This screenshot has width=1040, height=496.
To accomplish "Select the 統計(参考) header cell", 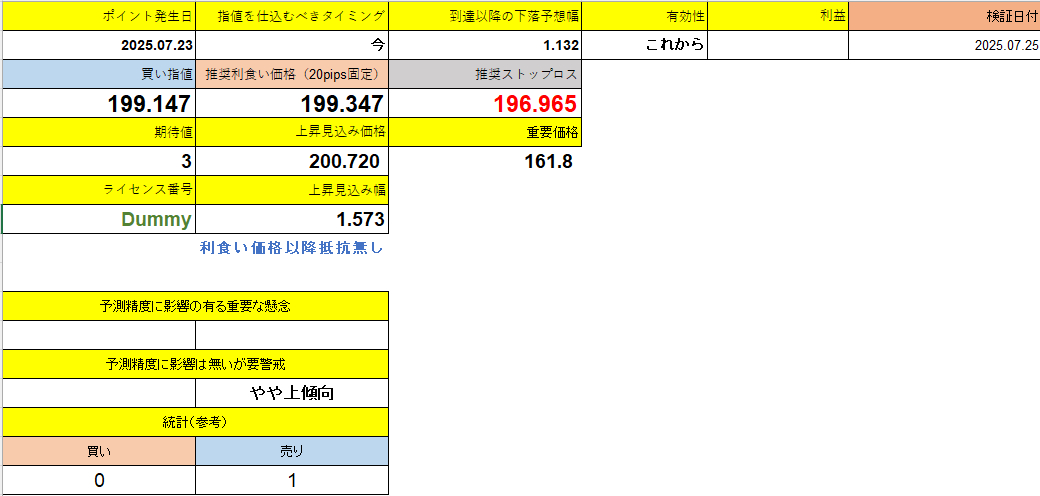I will [x=196, y=422].
